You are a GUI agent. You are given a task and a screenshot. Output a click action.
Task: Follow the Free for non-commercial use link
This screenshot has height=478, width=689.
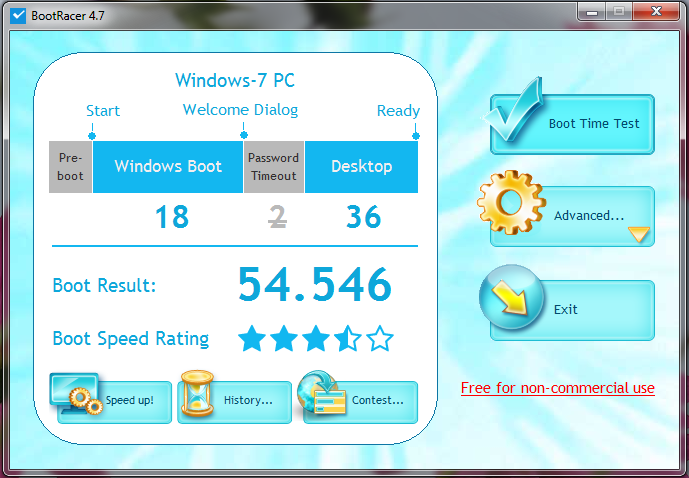click(x=558, y=388)
